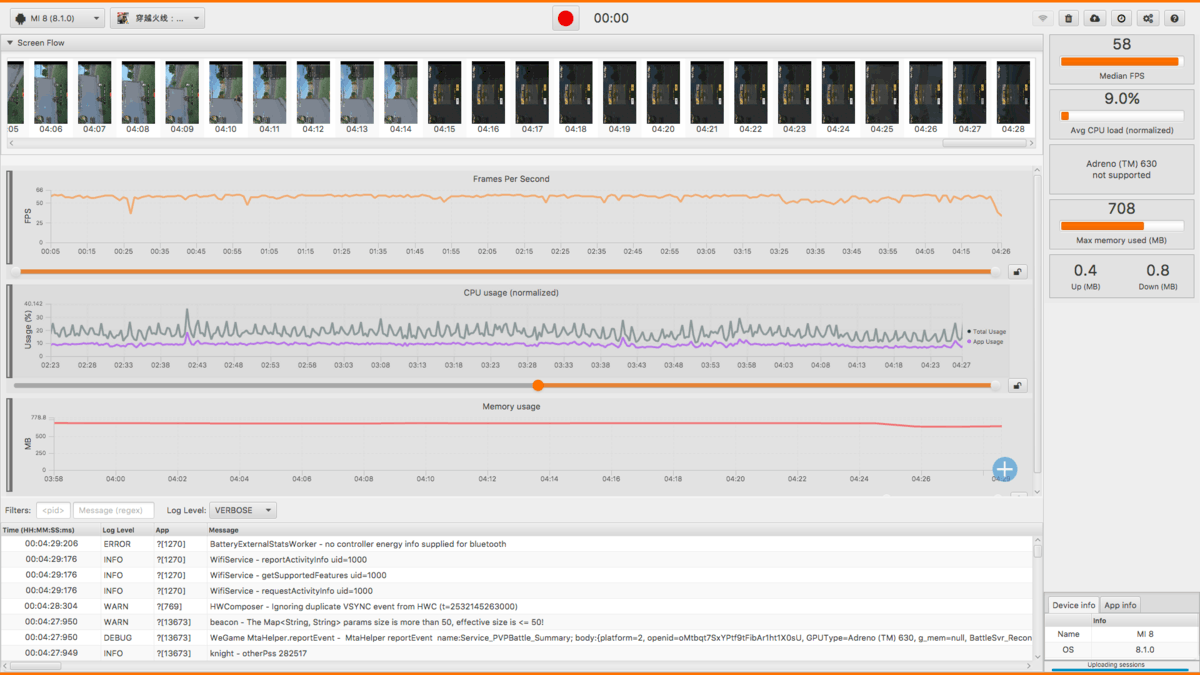The width and height of the screenshot is (1200, 675).
Task: Select the 04:15 screenshot thumbnail
Action: click(444, 93)
